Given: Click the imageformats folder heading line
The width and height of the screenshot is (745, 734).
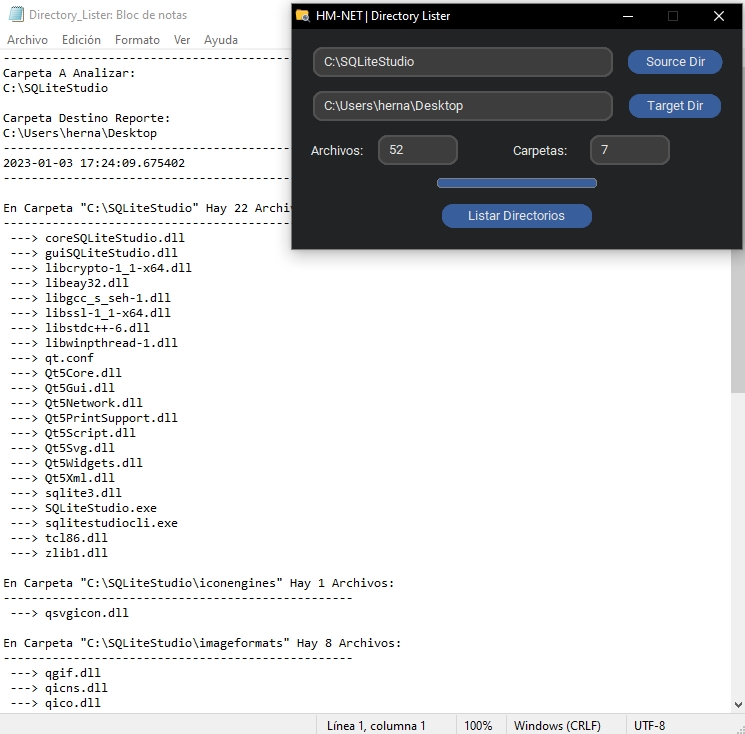Looking at the screenshot, I should pos(202,643).
